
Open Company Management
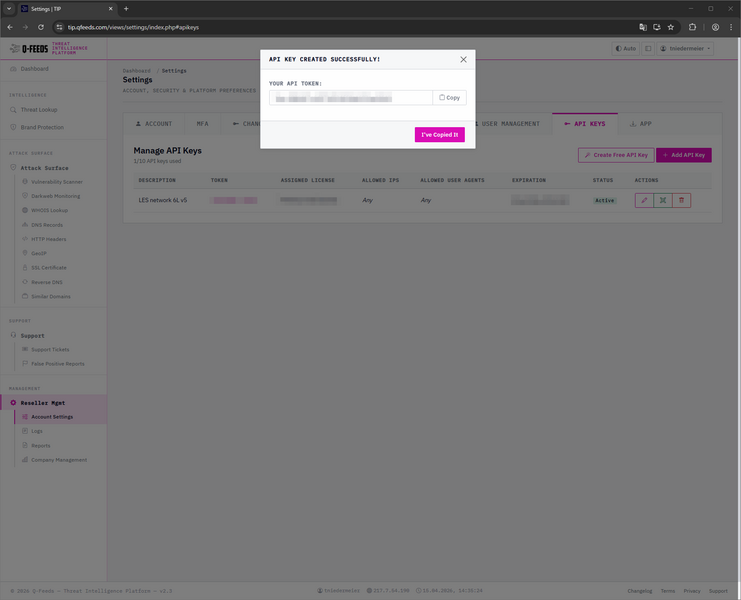coord(59,460)
